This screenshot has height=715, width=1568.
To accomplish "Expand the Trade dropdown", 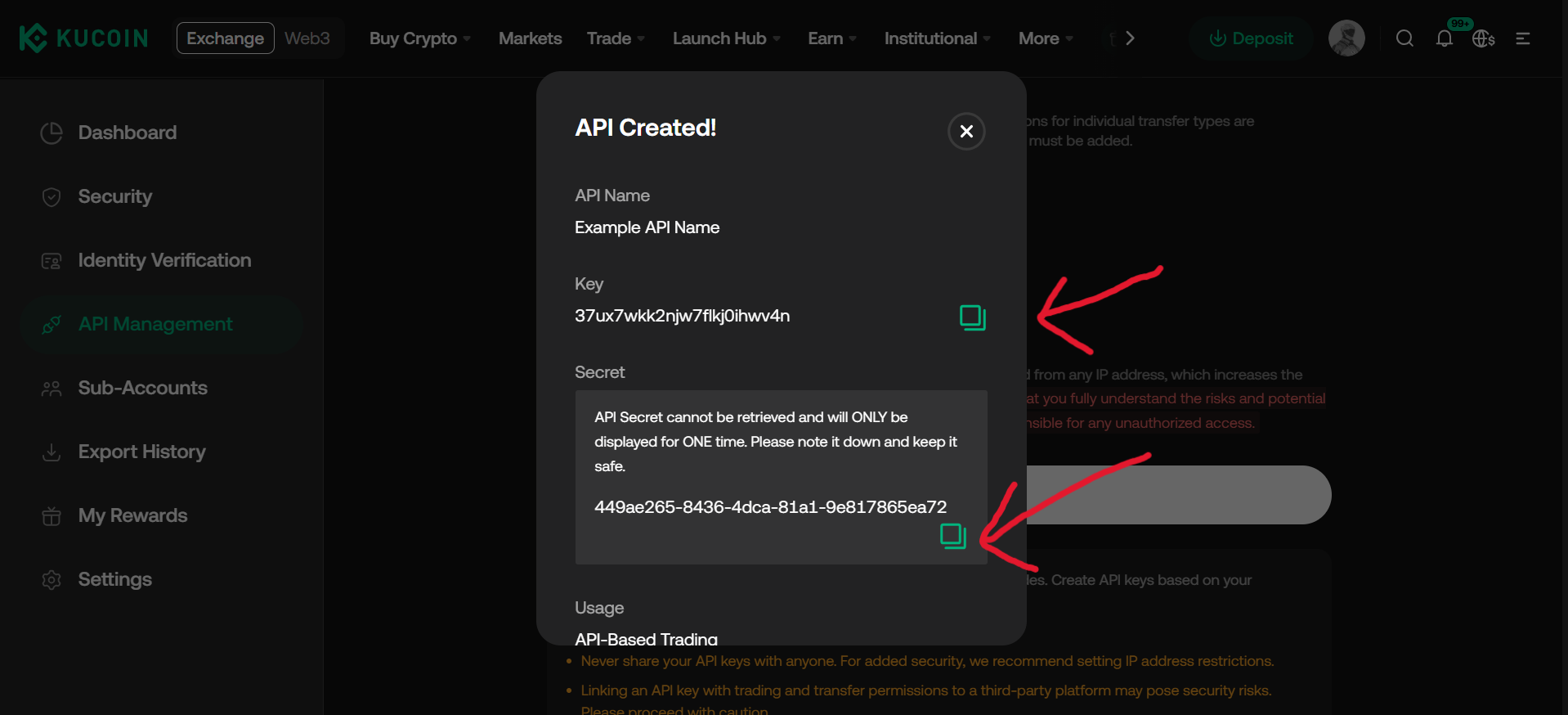I will pyautogui.click(x=616, y=38).
